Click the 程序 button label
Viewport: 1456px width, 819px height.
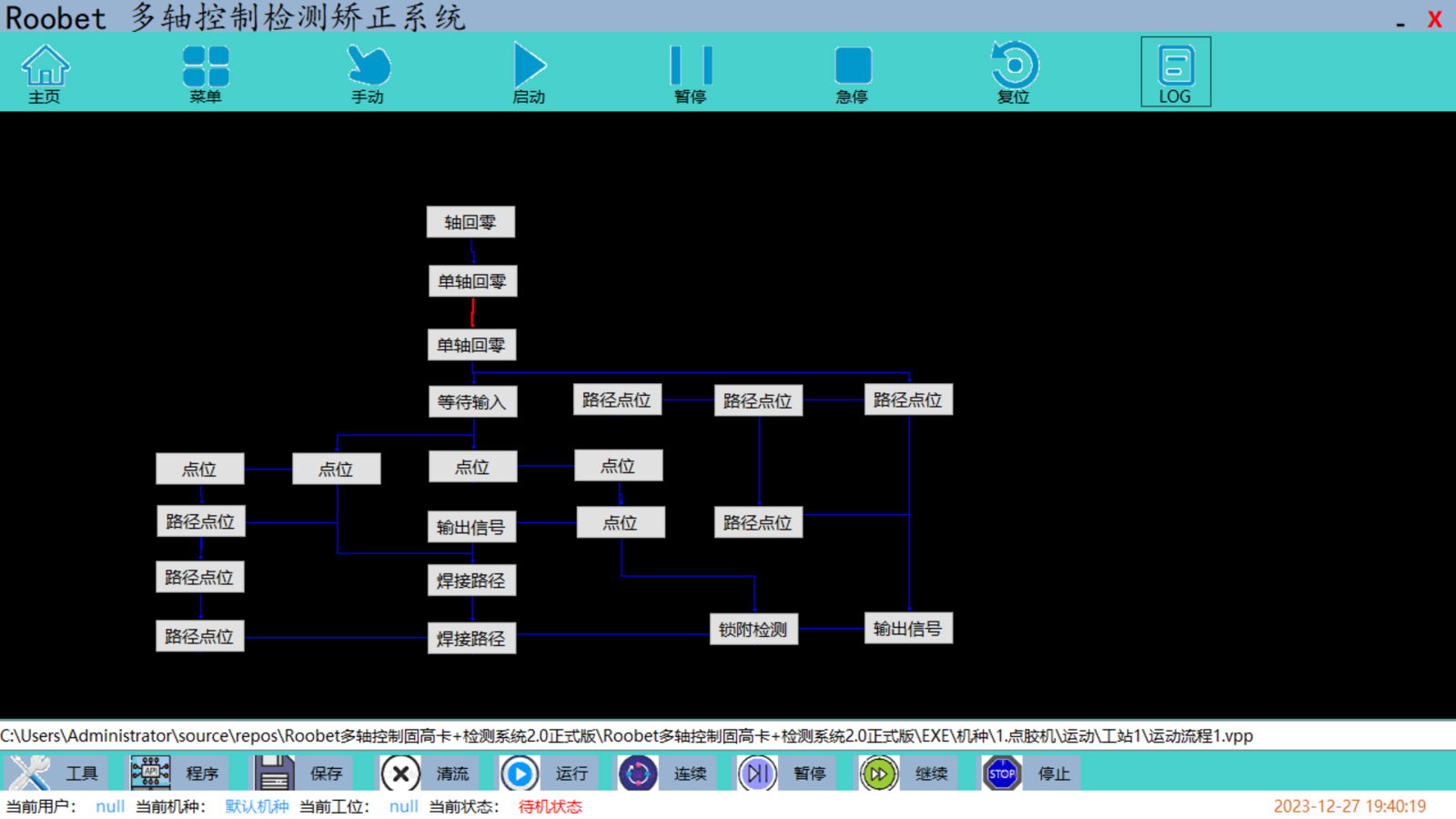[202, 773]
